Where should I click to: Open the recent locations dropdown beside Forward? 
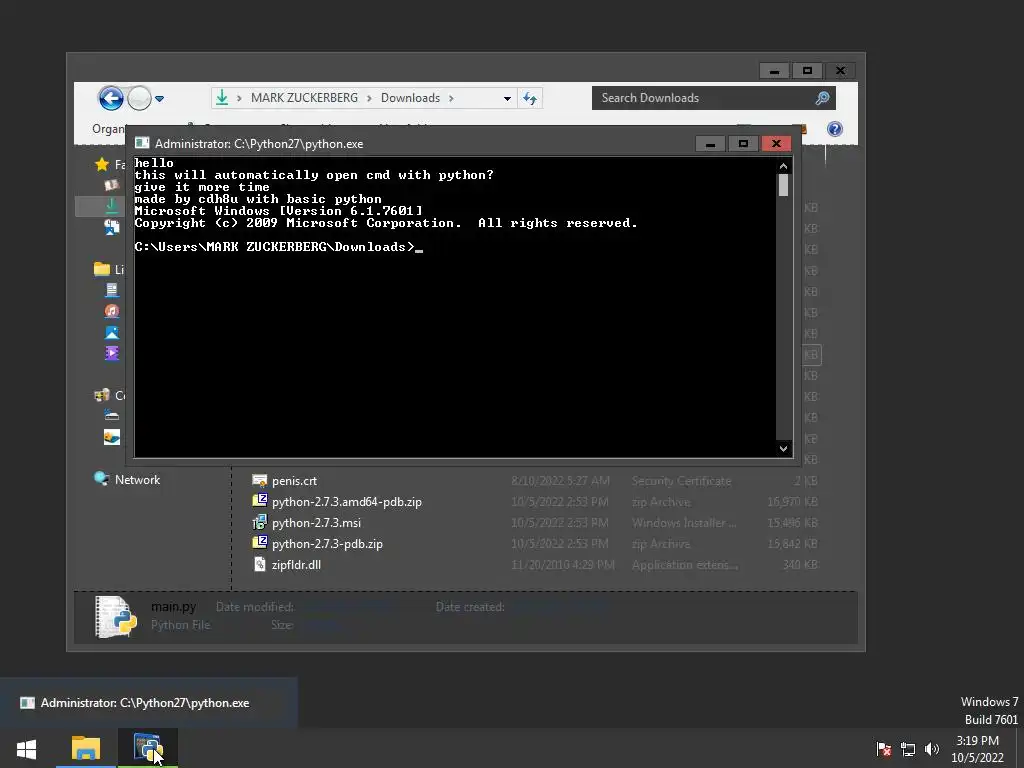(x=159, y=99)
